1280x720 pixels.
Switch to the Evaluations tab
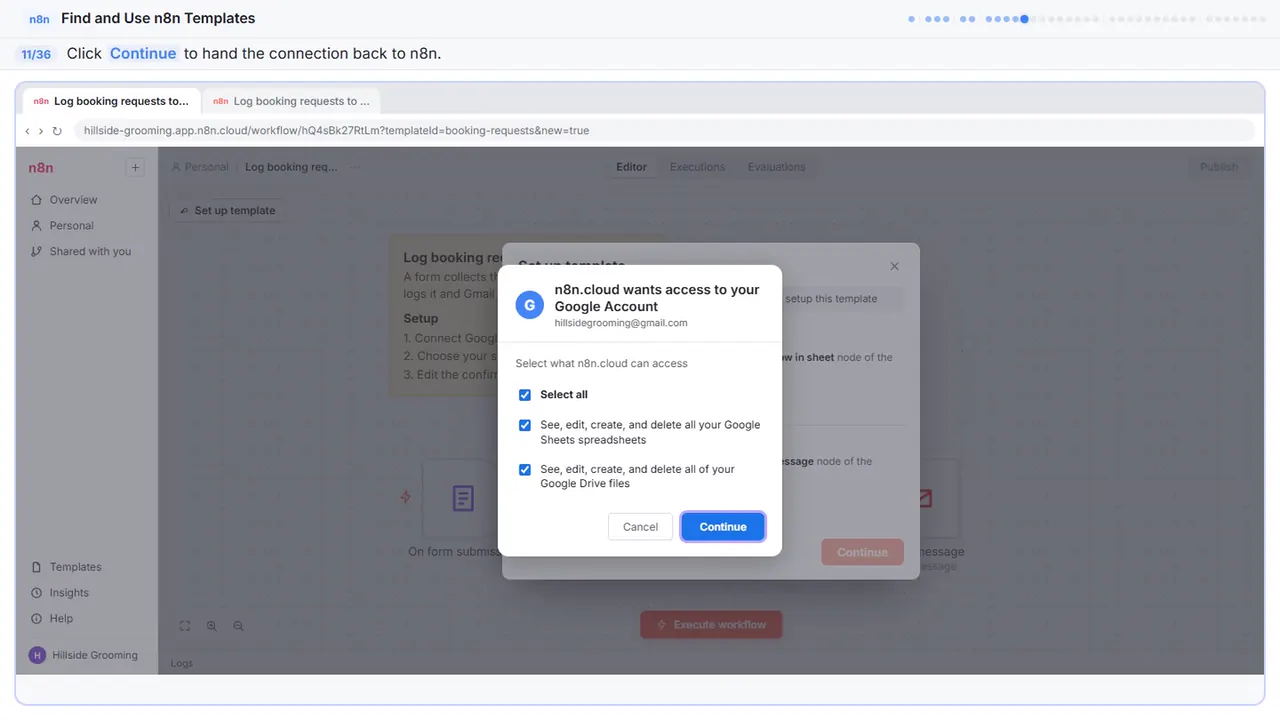[x=777, y=167]
